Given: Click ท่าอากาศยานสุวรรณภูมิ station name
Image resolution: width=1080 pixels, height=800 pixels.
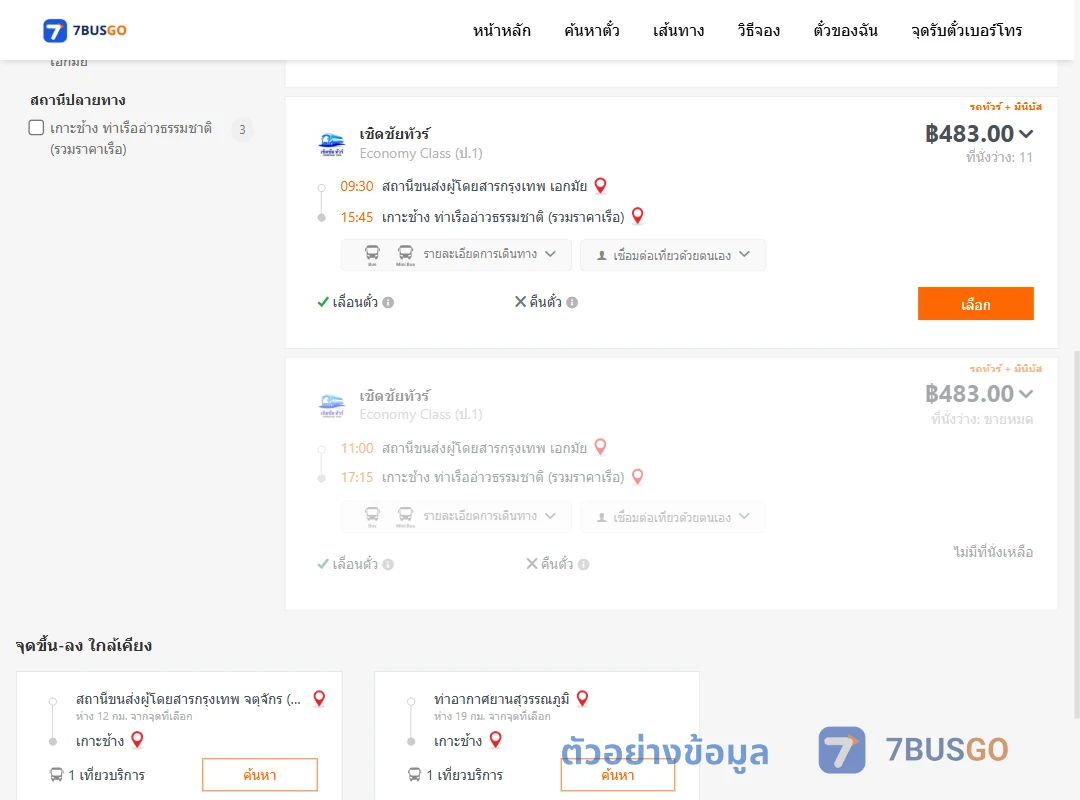Looking at the screenshot, I should [501, 699].
